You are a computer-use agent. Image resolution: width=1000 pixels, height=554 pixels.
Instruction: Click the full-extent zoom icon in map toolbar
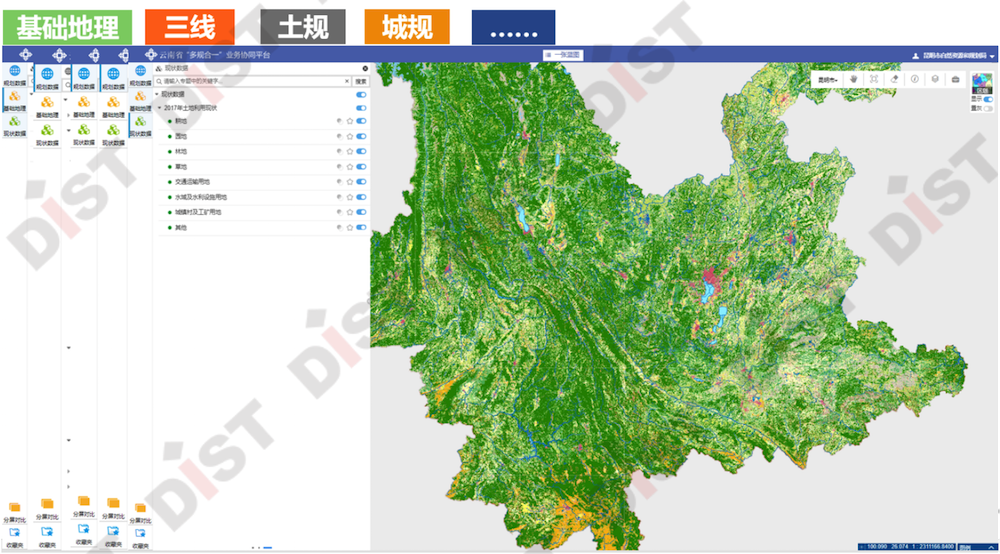click(x=874, y=78)
